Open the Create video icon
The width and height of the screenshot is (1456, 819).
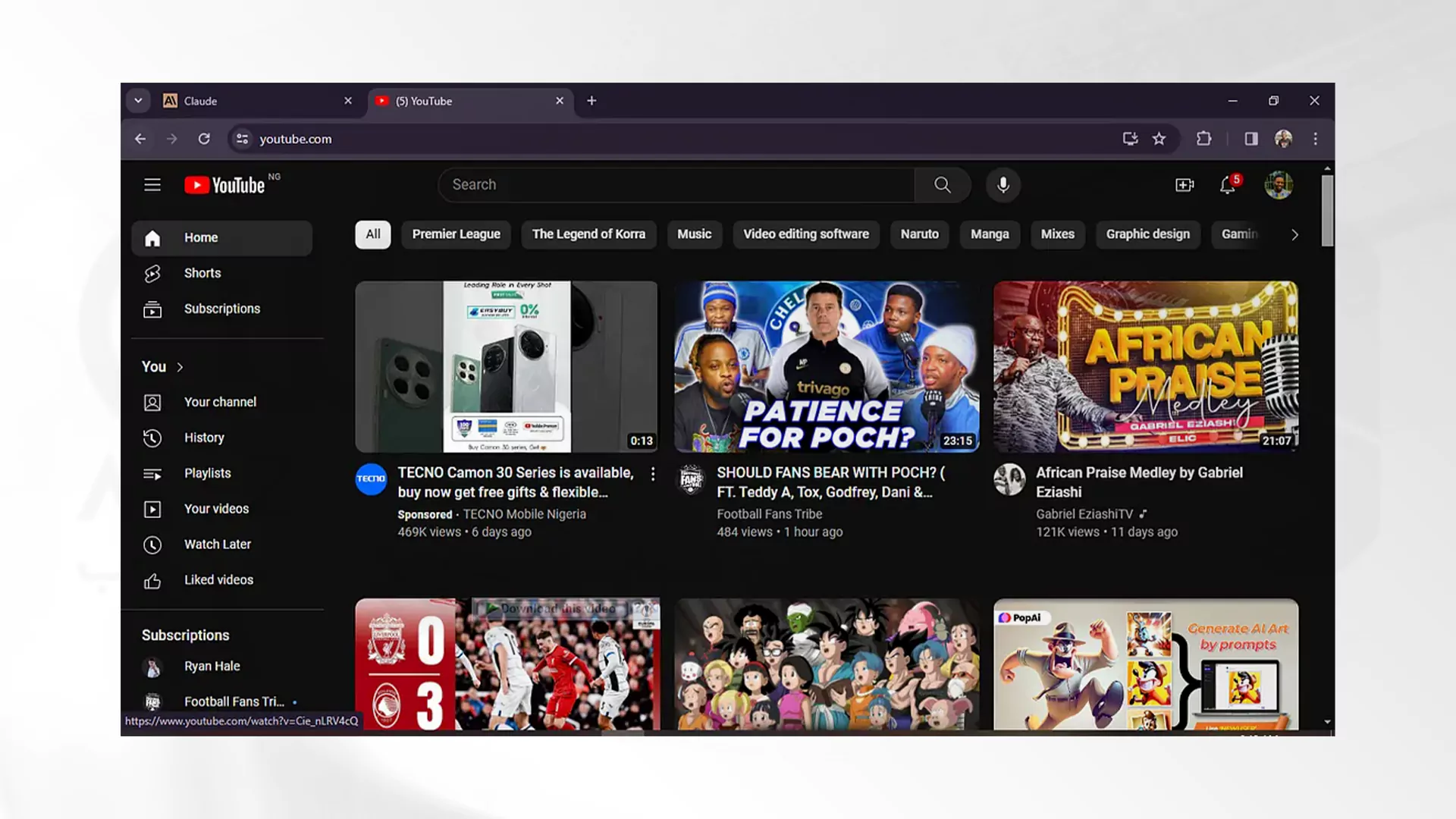[1185, 185]
